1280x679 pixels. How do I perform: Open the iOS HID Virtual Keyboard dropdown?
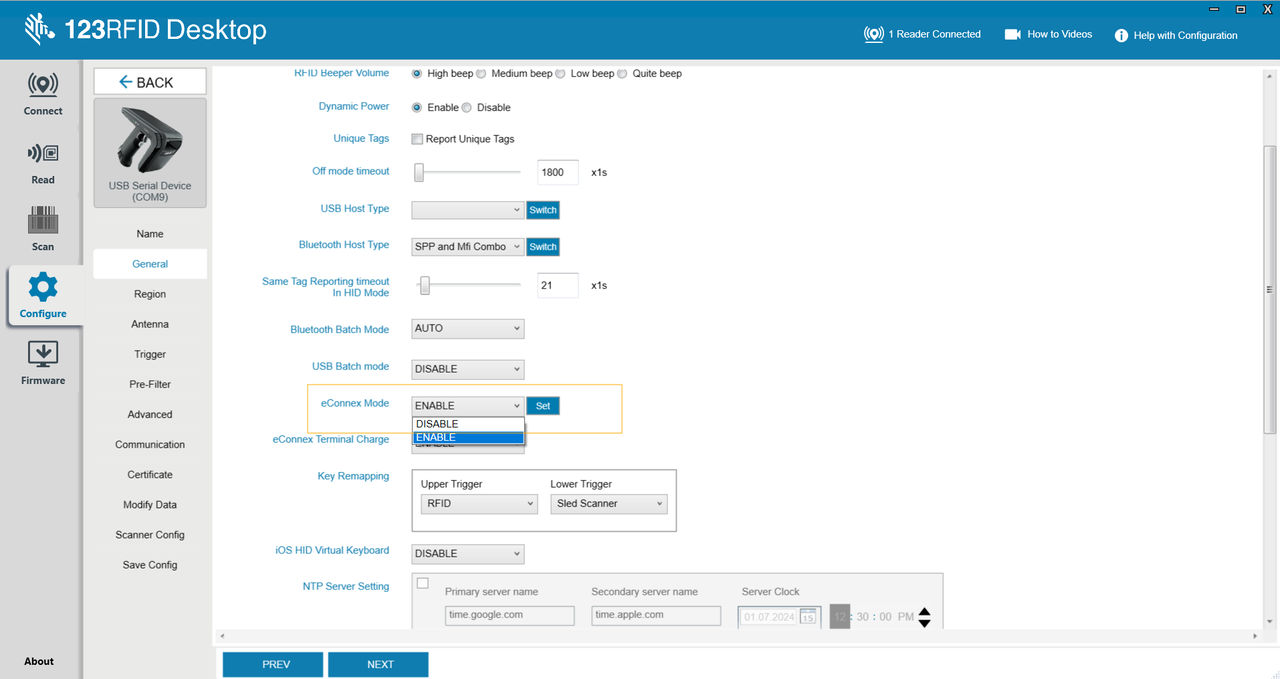click(x=468, y=554)
